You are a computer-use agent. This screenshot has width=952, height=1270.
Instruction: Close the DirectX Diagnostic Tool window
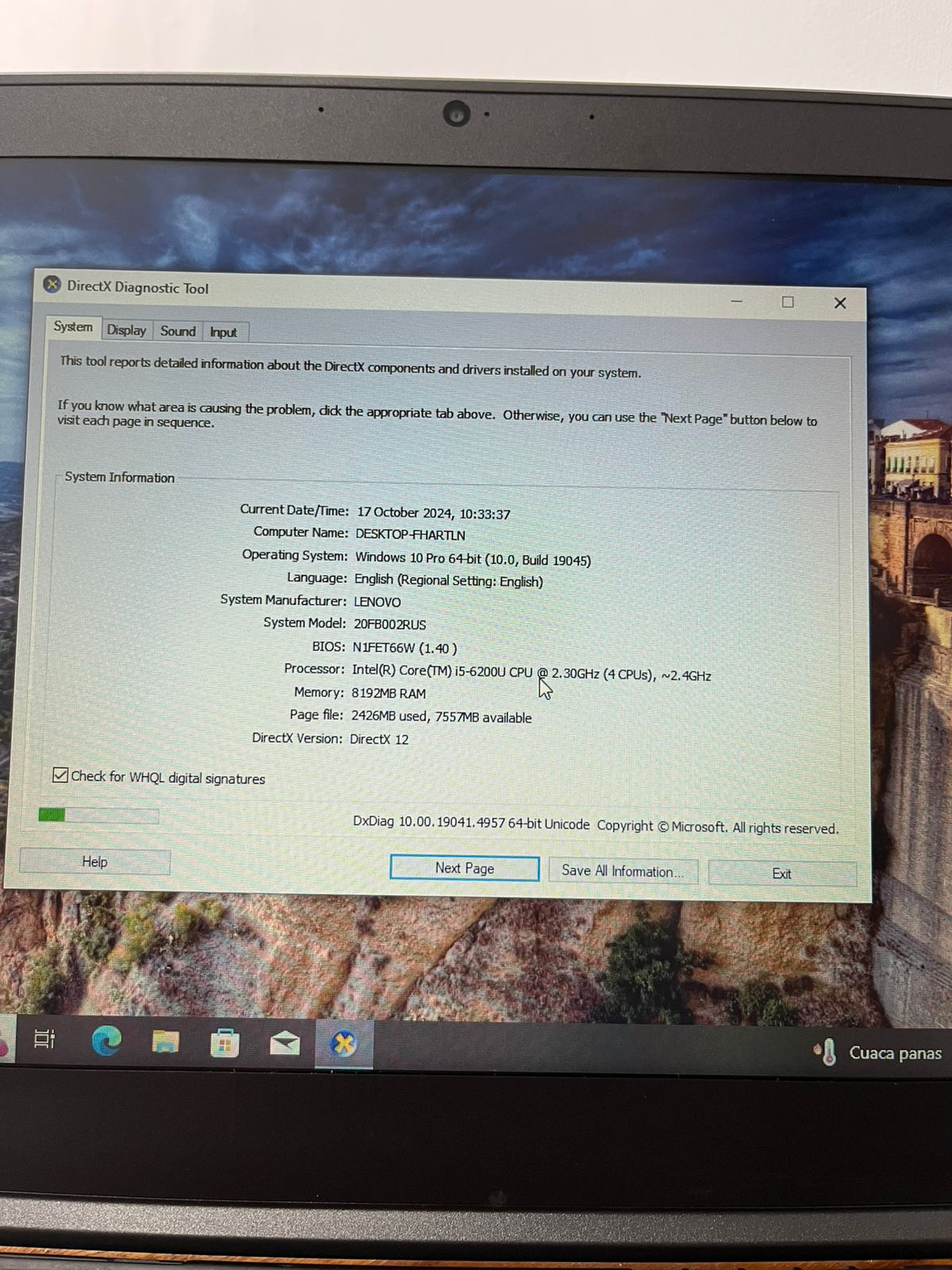pyautogui.click(x=840, y=303)
